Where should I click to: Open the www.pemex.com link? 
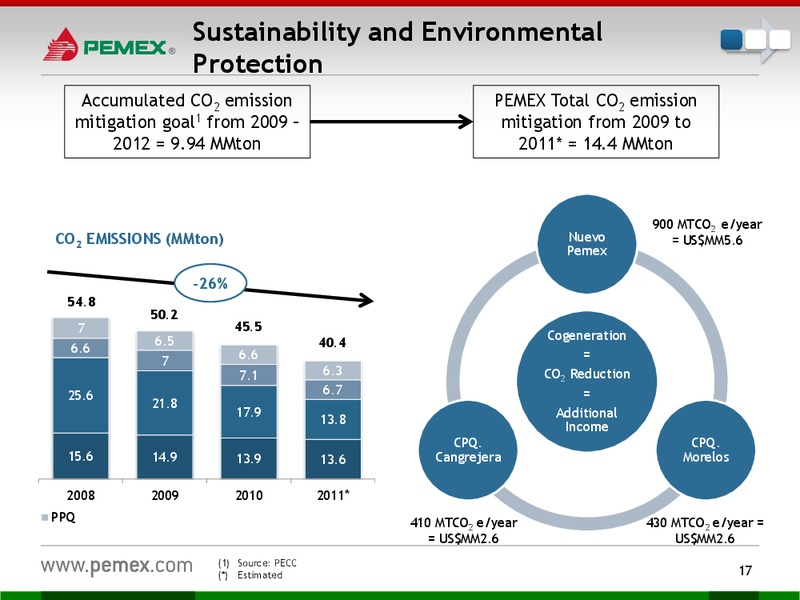117,565
